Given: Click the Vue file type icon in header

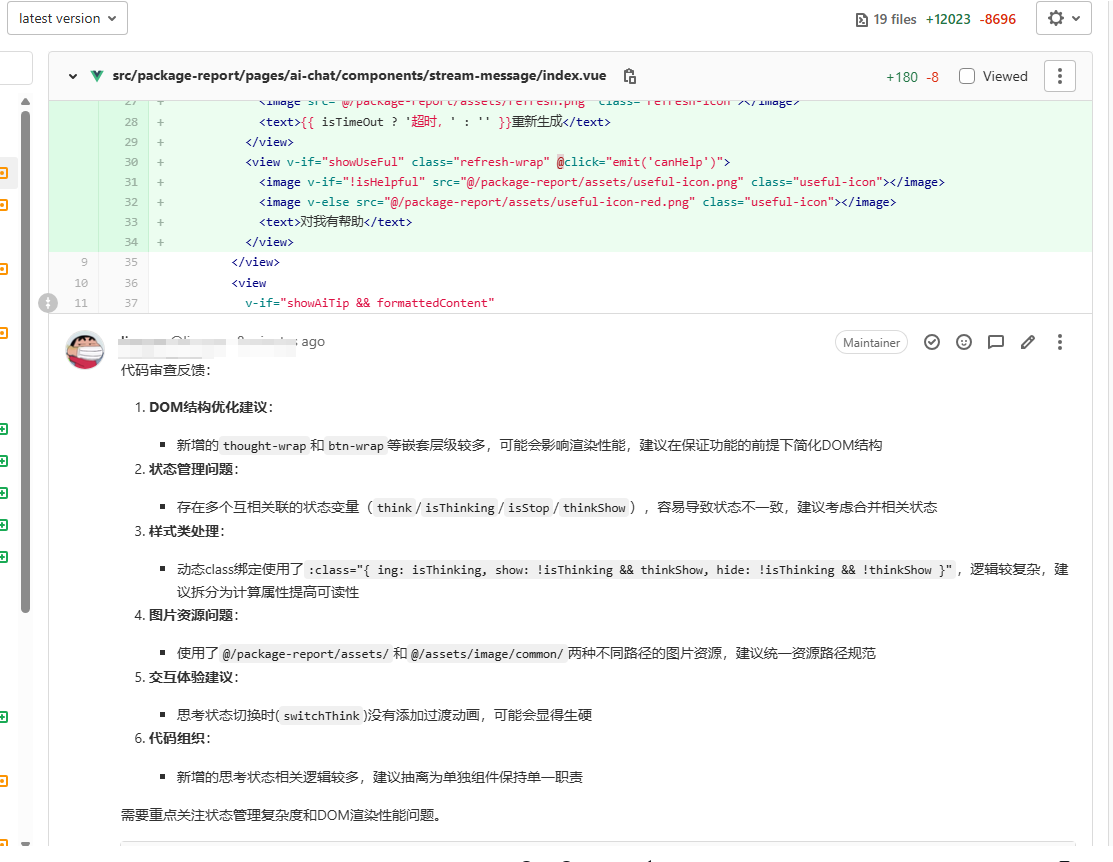Looking at the screenshot, I should pyautogui.click(x=96, y=75).
